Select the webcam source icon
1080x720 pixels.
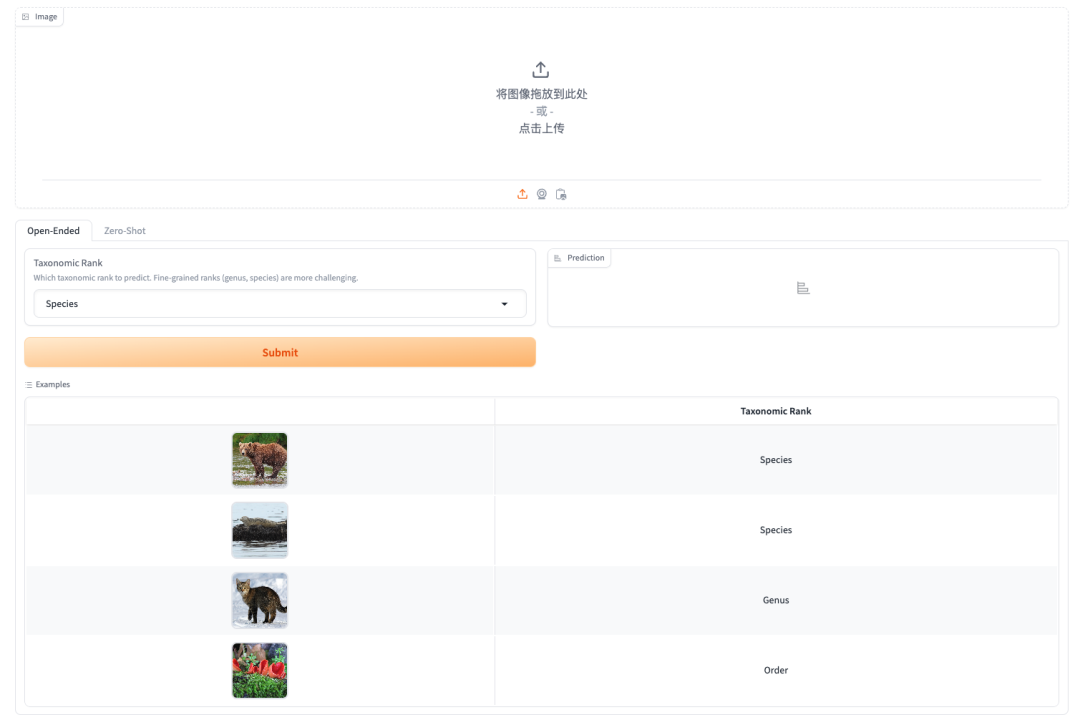point(542,194)
